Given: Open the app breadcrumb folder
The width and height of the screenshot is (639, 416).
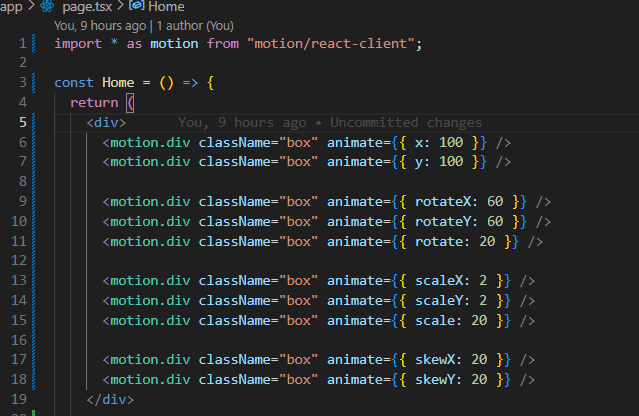Looking at the screenshot, I should pos(11,7).
